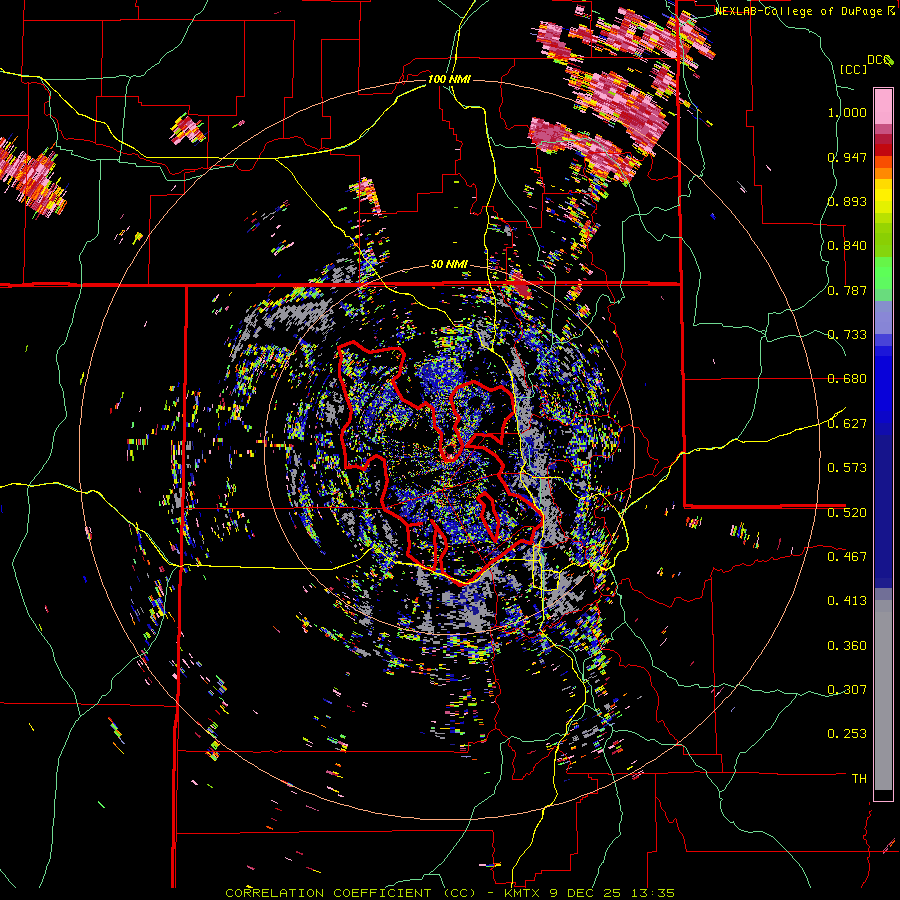The height and width of the screenshot is (900, 900).
Task: Click the 0.360 color scale value
Action: coord(847,645)
